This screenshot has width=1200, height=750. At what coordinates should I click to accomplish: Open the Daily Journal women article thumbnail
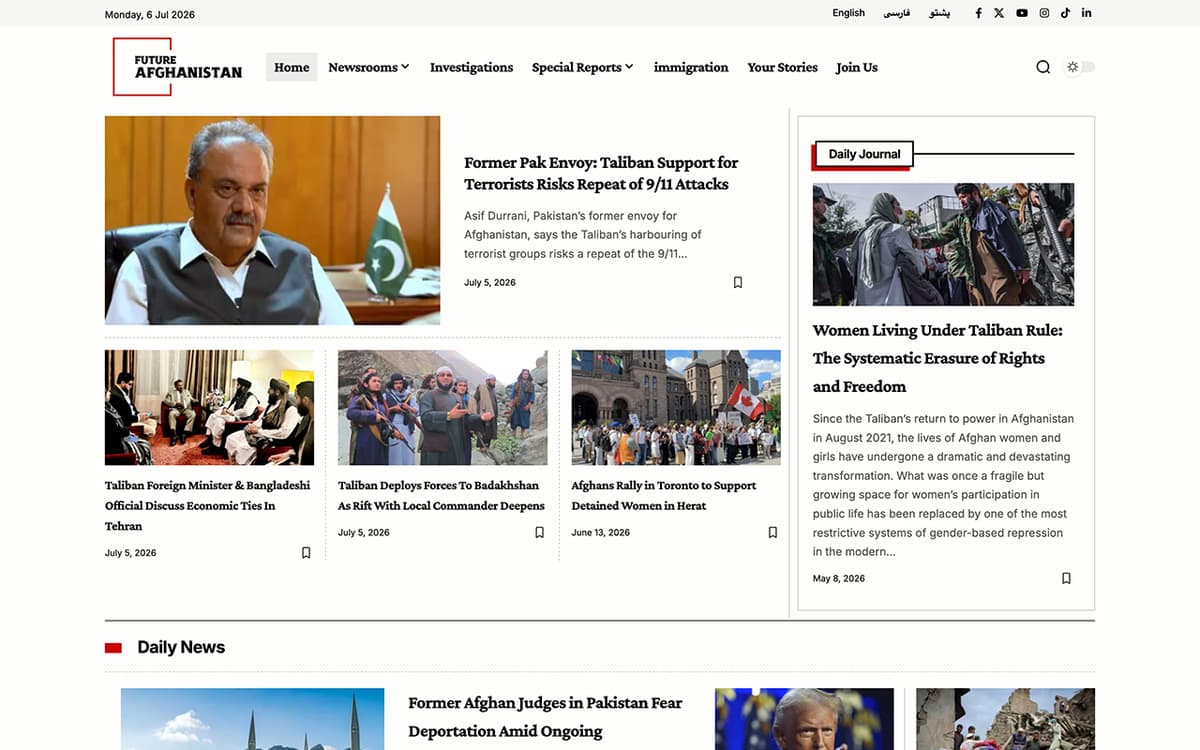tap(943, 244)
